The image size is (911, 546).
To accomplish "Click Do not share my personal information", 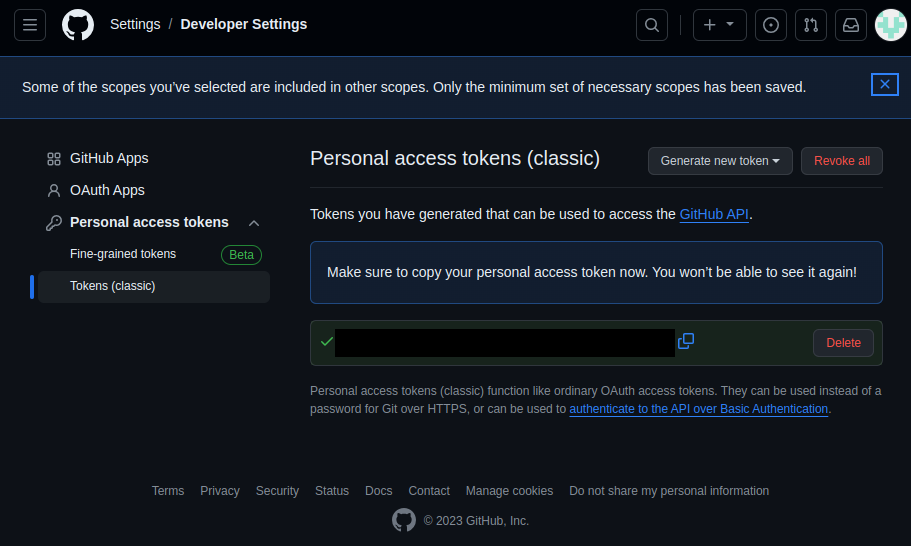I will [669, 491].
